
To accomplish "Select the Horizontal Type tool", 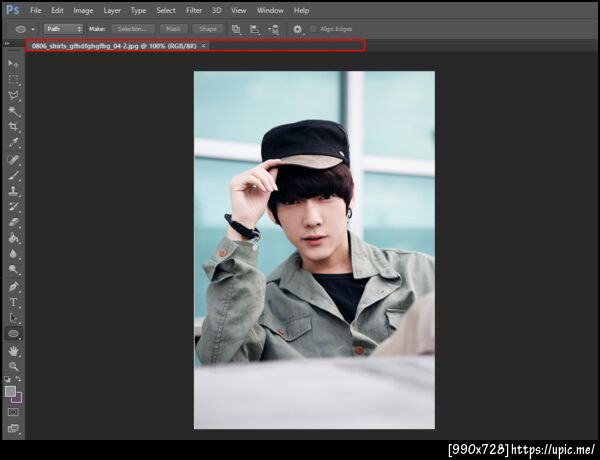I will [x=13, y=302].
